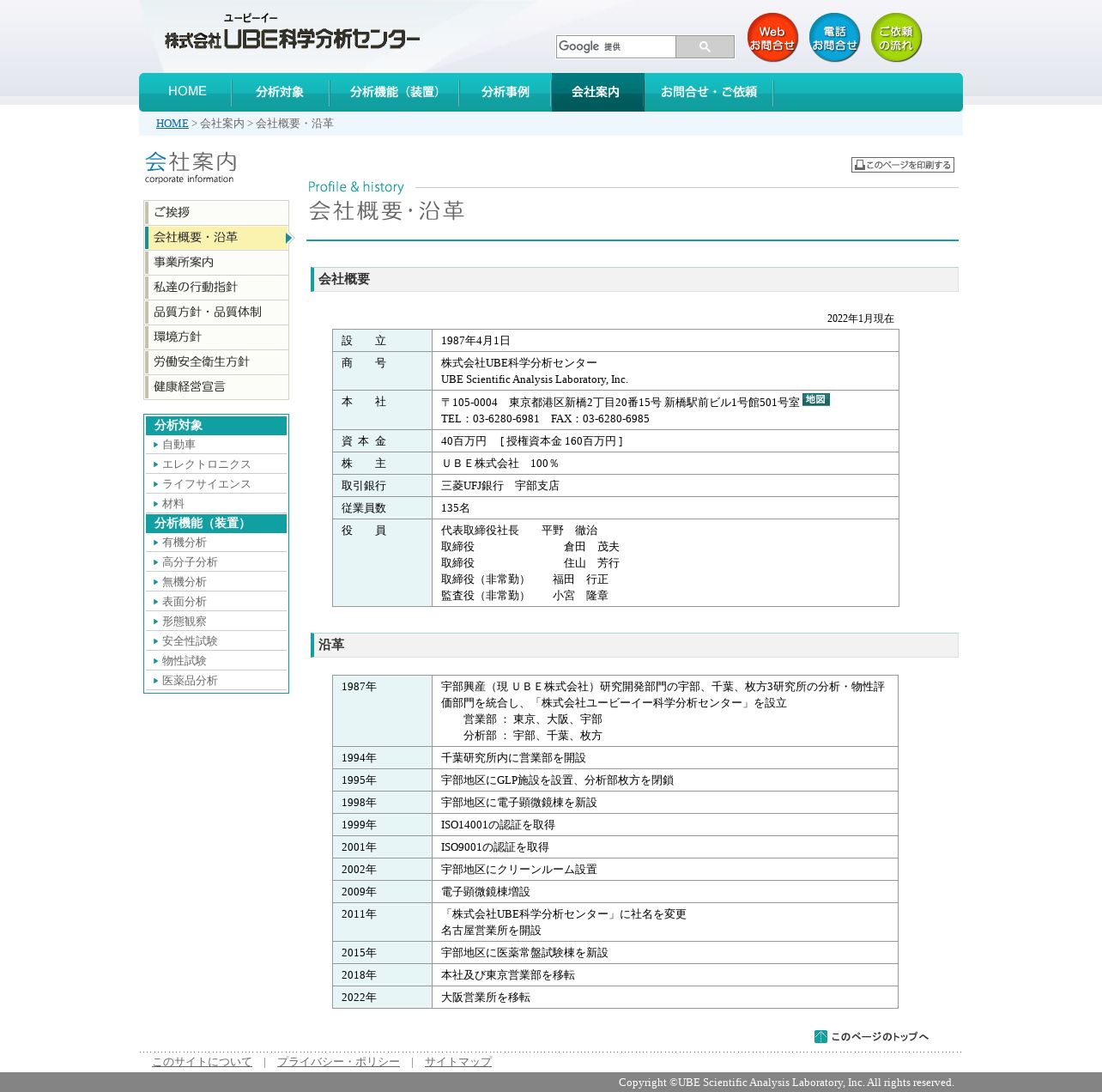Click the 135名 employee count cell
Viewport: 1102px width, 1092px height.
[x=665, y=508]
